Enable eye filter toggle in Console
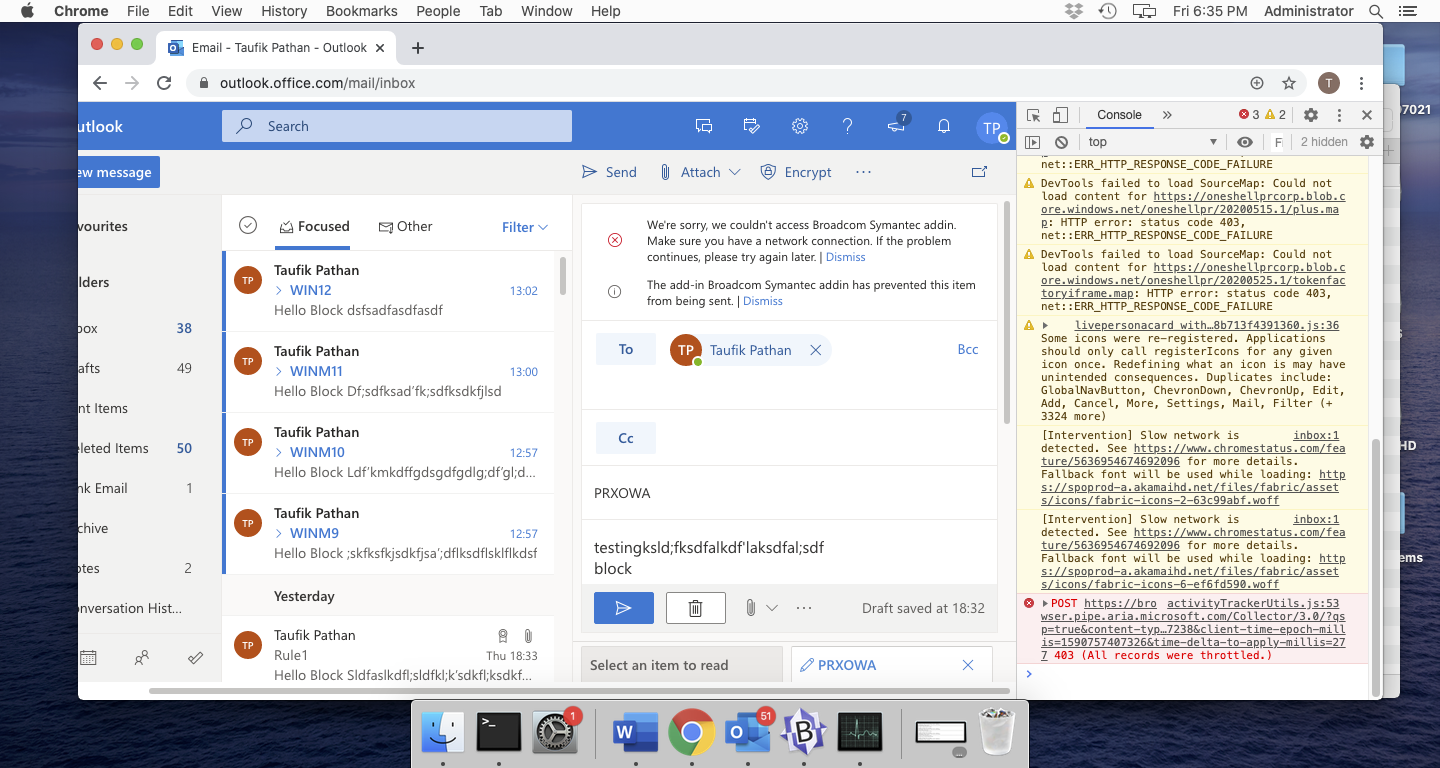The width and height of the screenshot is (1440, 768). 1245,141
